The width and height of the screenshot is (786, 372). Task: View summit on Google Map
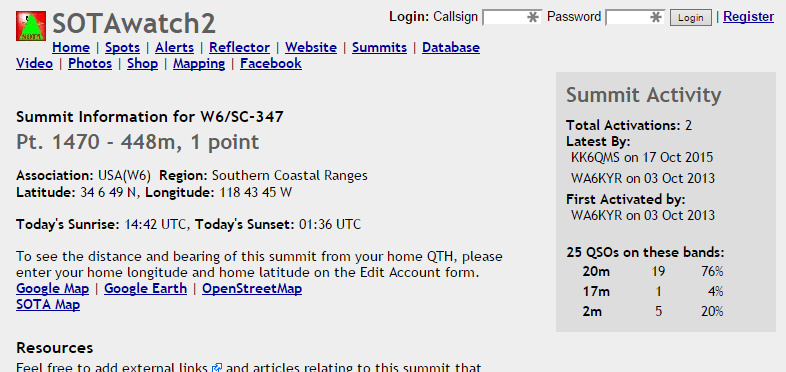coord(53,289)
